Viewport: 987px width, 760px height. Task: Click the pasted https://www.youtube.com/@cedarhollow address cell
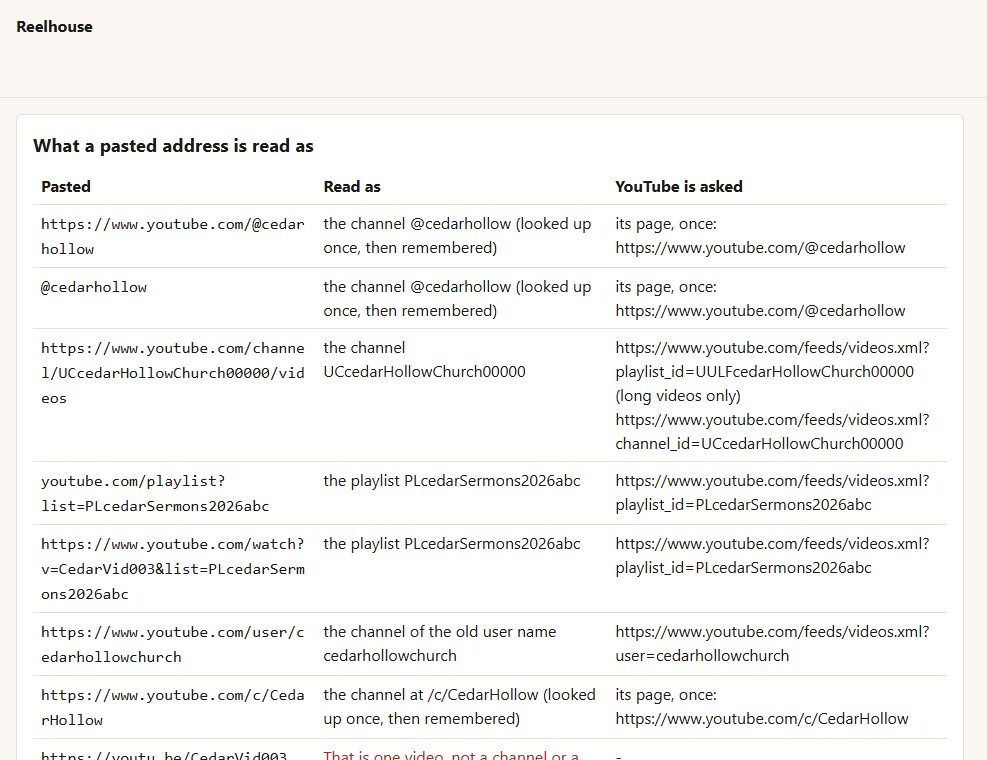click(172, 236)
